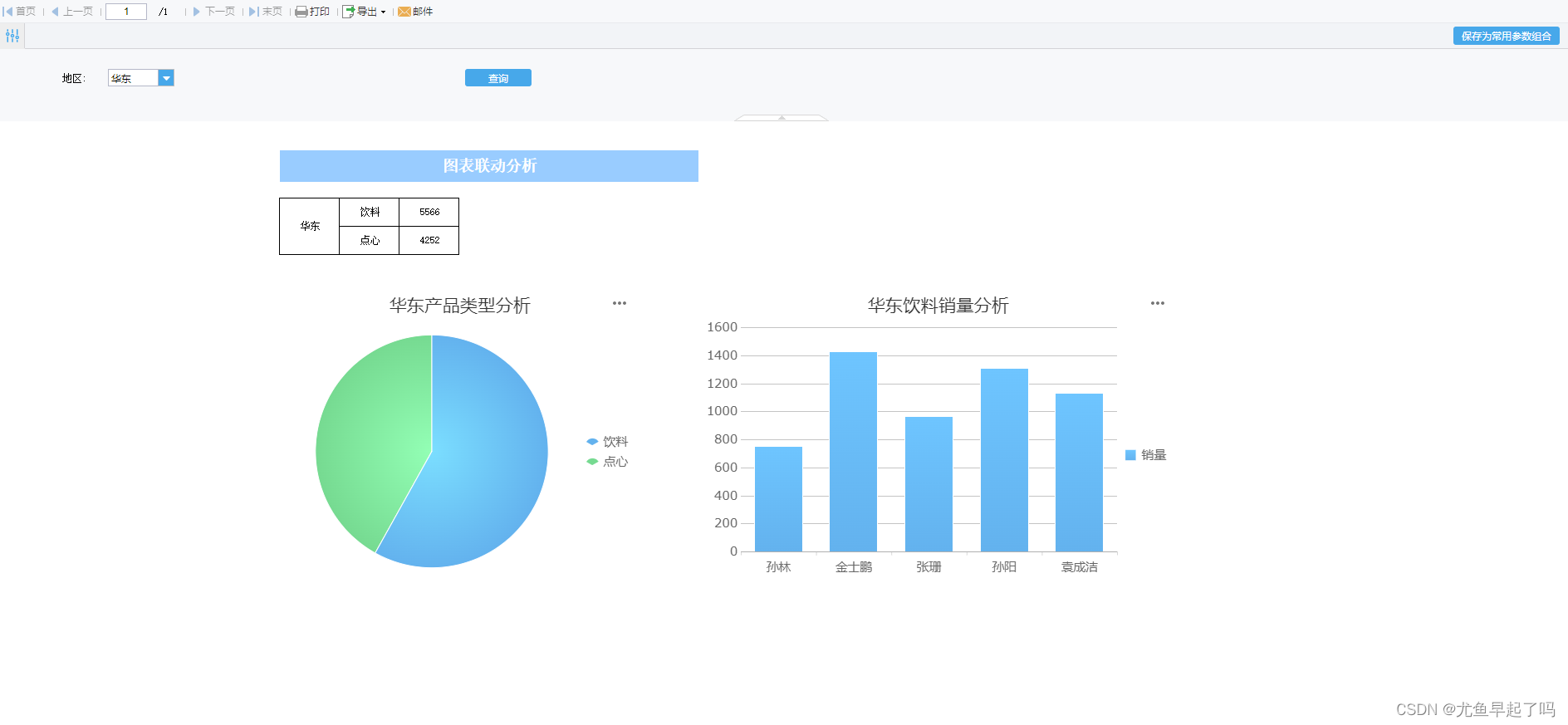This screenshot has height=725, width=1568.
Task: Click the page number input field
Action: [126, 12]
